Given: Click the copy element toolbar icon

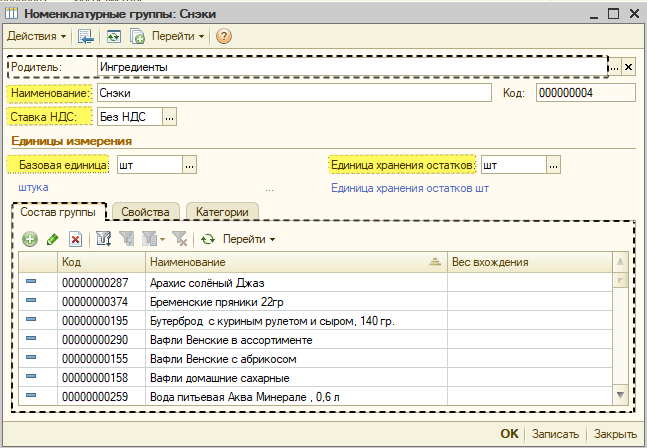Looking at the screenshot, I should pos(137,36).
